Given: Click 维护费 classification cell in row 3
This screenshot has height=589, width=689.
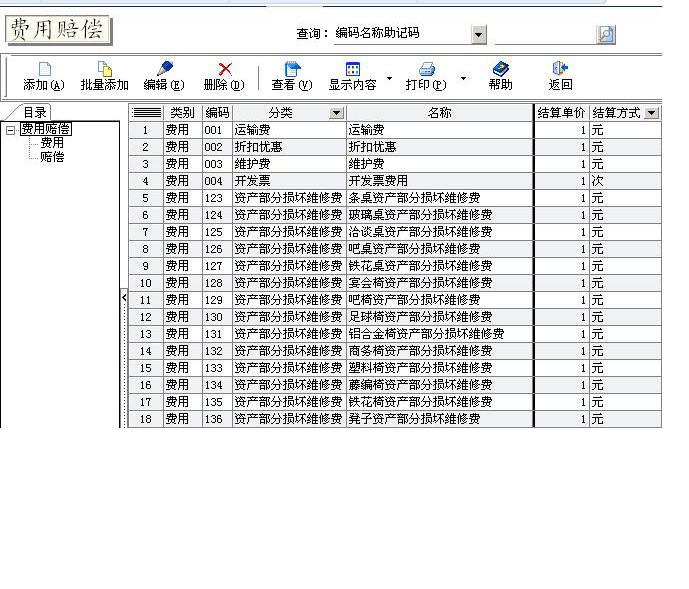Looking at the screenshot, I should point(290,164).
